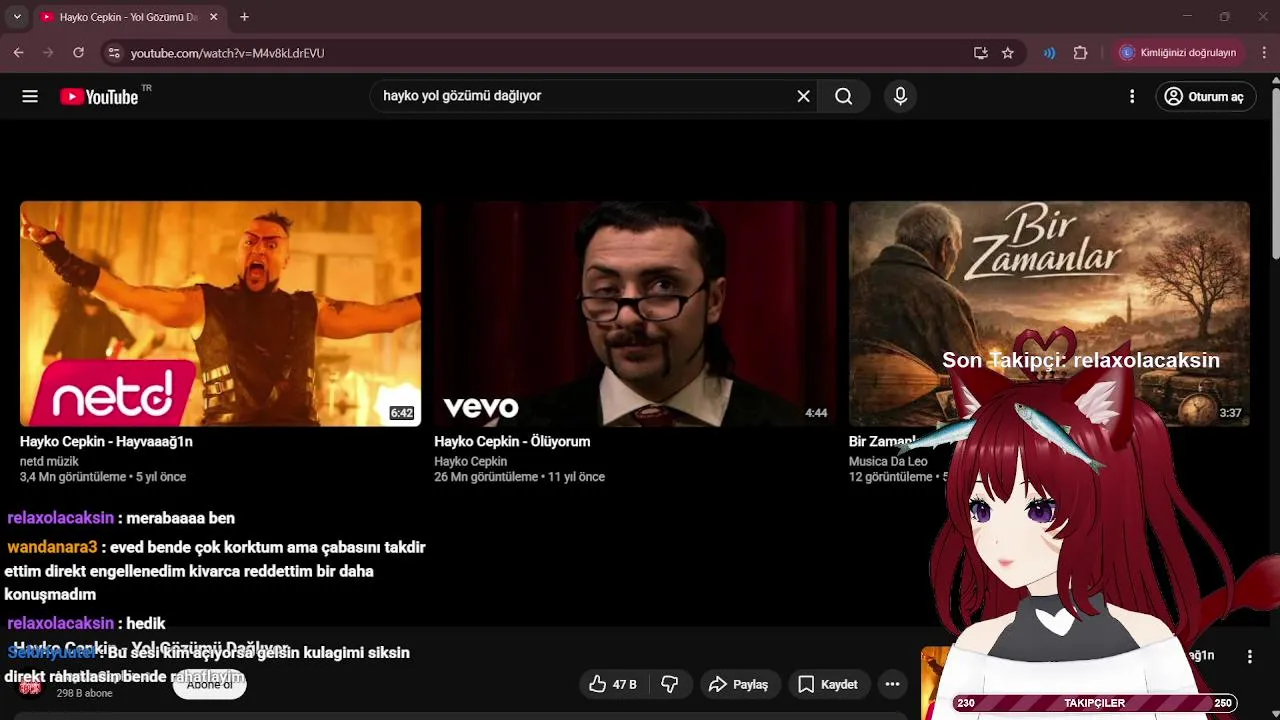This screenshot has width=1280, height=720.
Task: Click '26 Mn görüntüleme • 11 yıl önce' text
Action: [x=519, y=477]
